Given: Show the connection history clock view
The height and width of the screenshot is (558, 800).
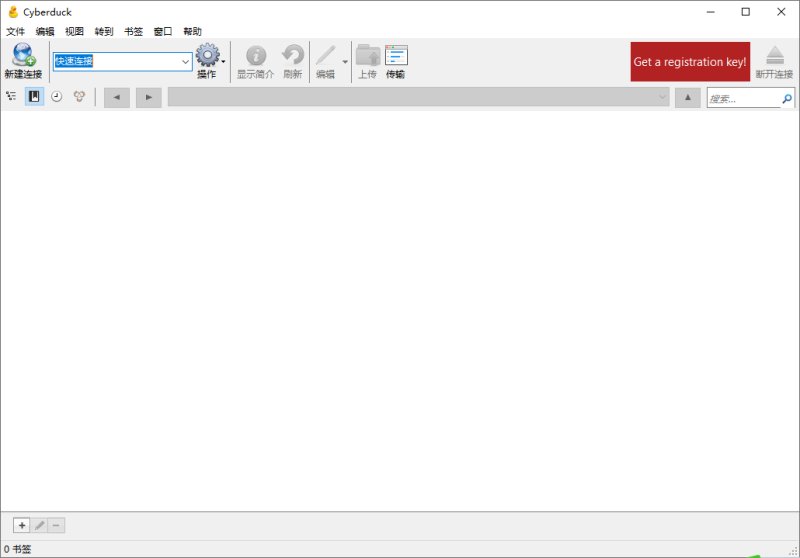Looking at the screenshot, I should 57,96.
